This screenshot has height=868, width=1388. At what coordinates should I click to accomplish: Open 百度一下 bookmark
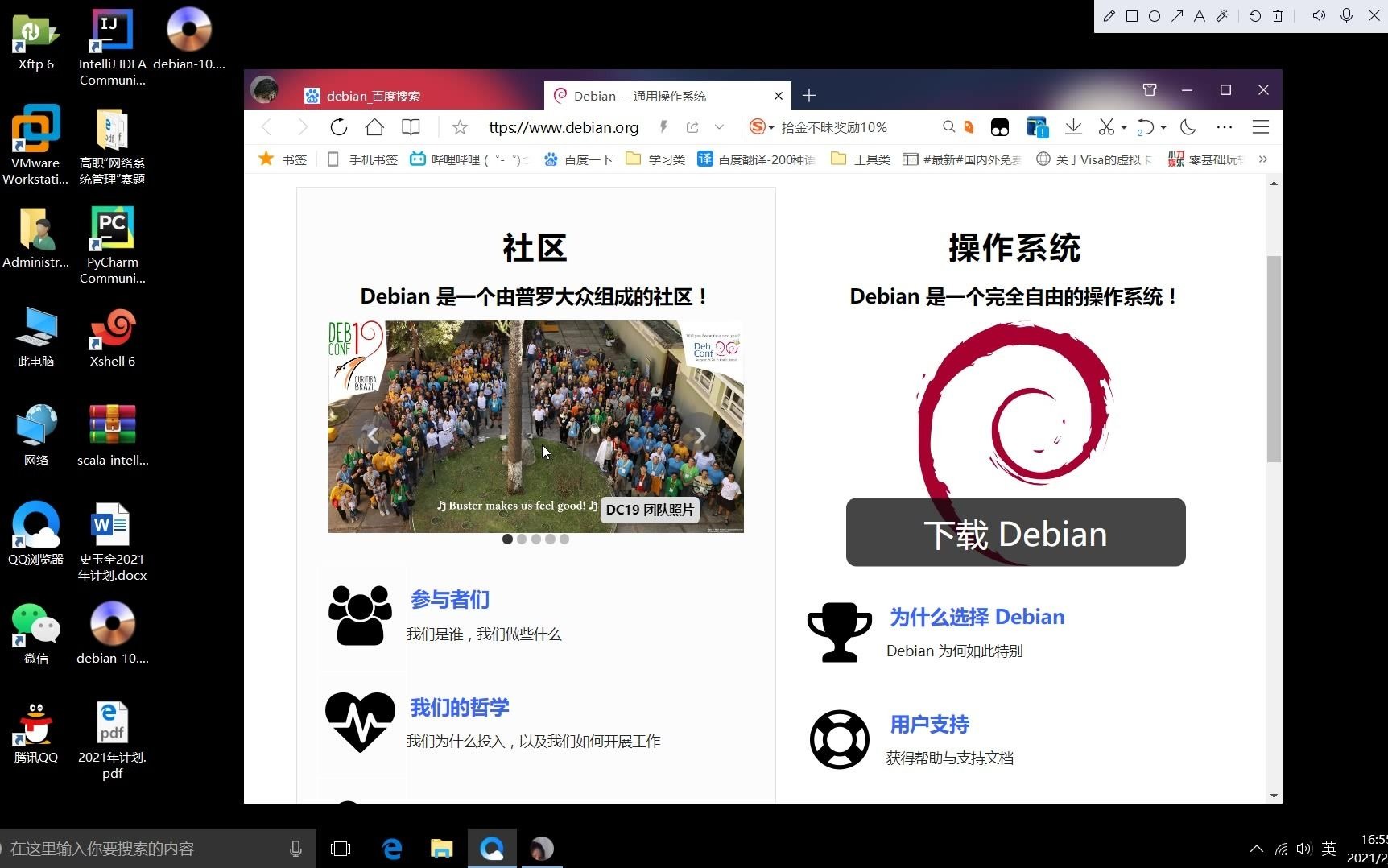tap(578, 159)
